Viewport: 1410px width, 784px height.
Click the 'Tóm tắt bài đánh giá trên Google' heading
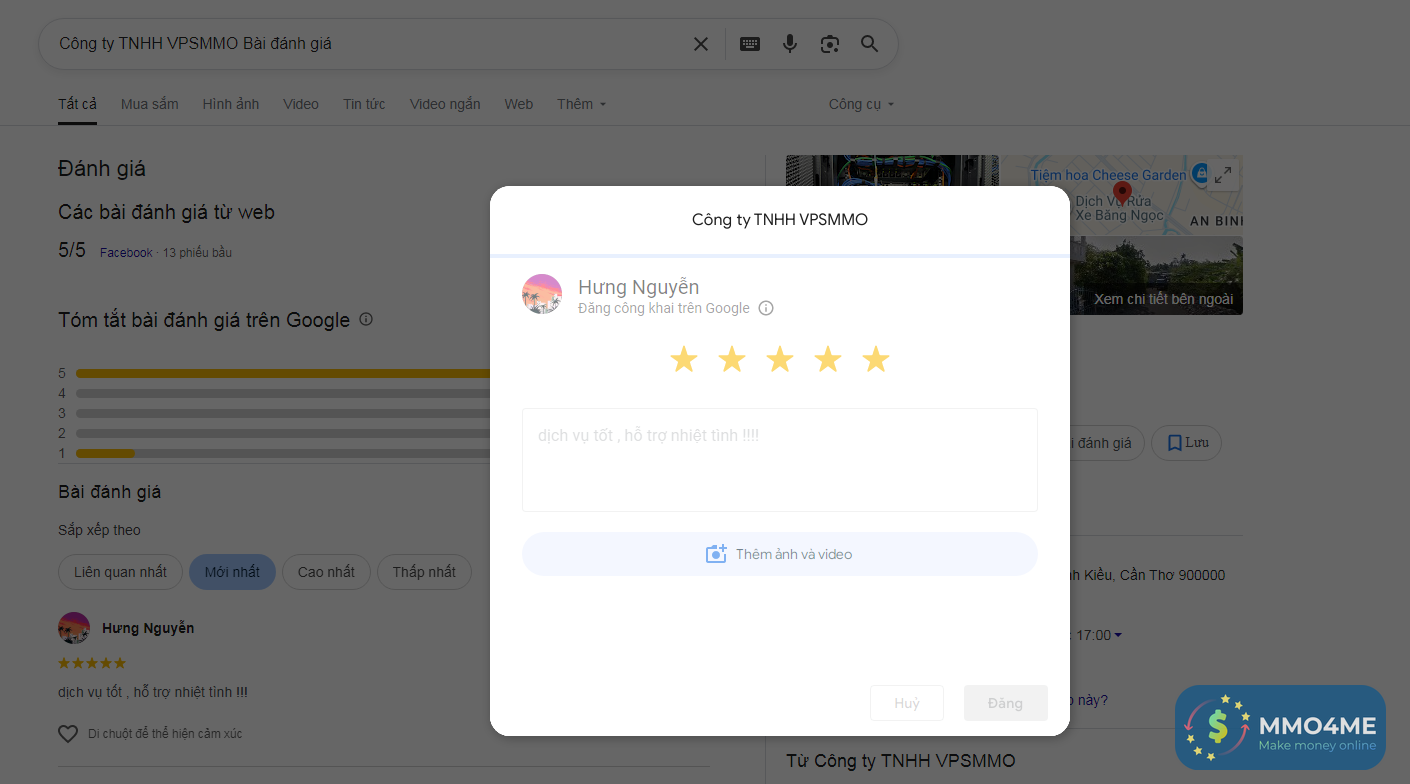coord(204,320)
